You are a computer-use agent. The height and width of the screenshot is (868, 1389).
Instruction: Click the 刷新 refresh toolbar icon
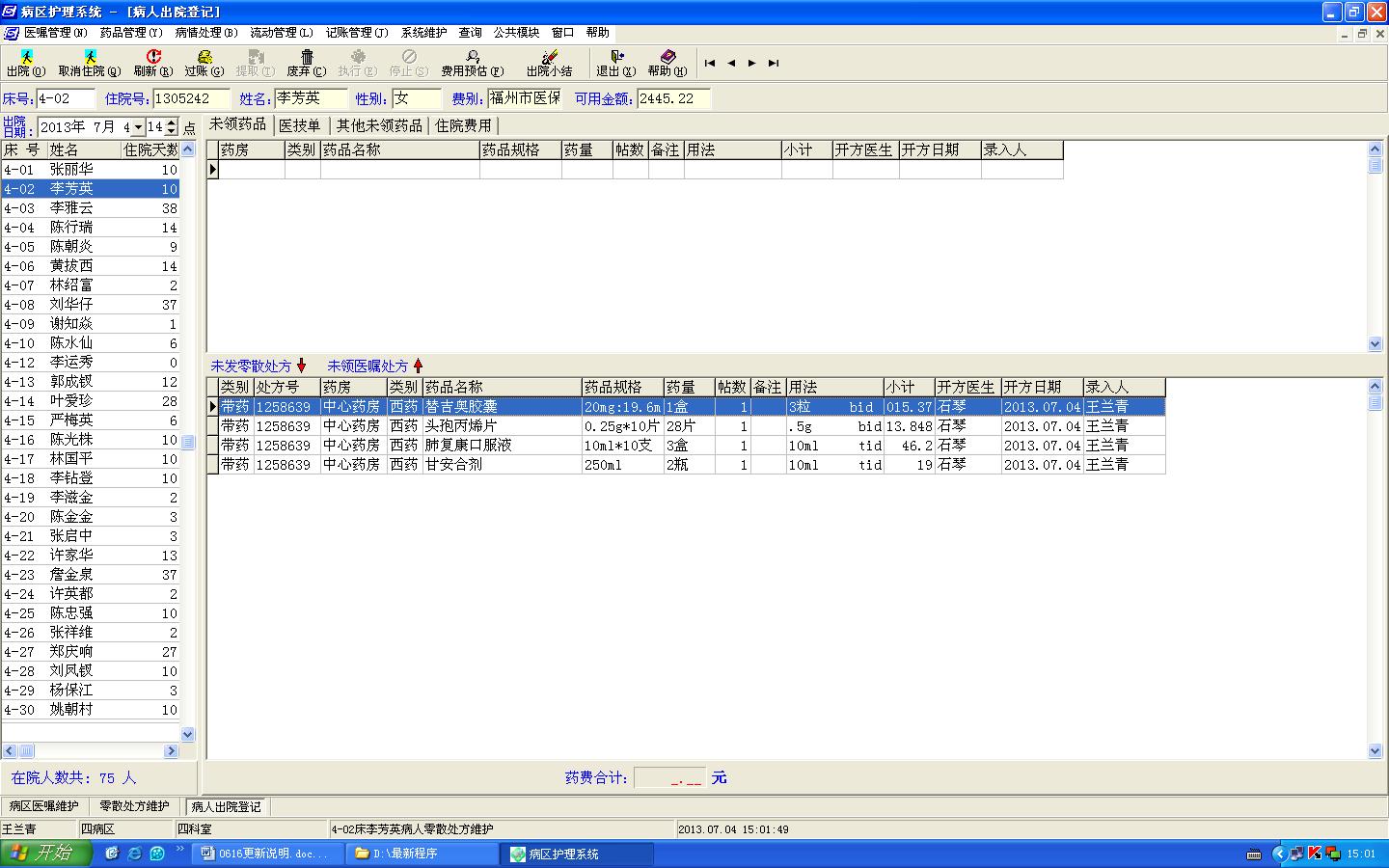point(153,64)
